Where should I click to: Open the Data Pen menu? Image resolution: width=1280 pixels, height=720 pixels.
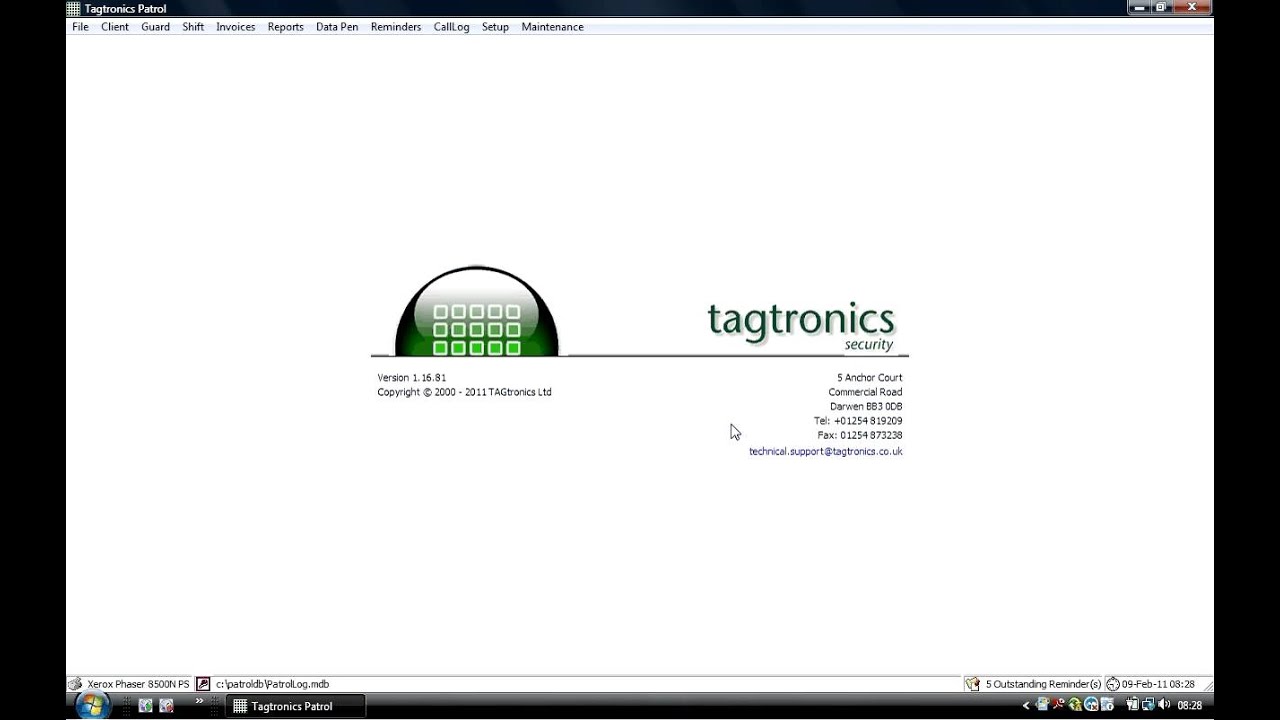tap(337, 27)
